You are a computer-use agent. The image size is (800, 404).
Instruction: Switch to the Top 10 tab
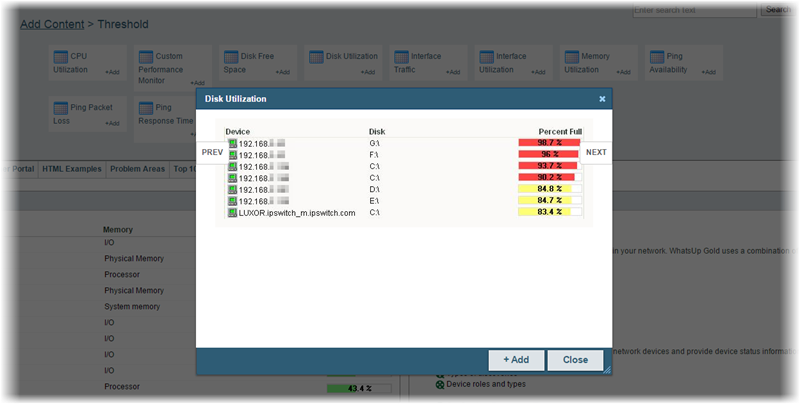click(x=184, y=169)
